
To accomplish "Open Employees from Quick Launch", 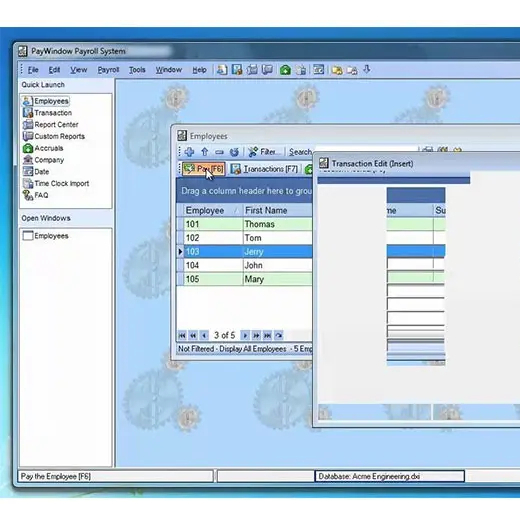I will pyautogui.click(x=46, y=101).
